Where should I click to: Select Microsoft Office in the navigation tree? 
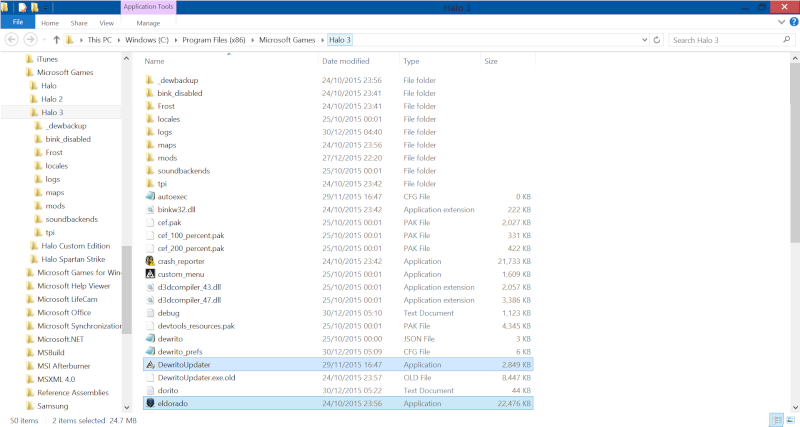[64, 312]
